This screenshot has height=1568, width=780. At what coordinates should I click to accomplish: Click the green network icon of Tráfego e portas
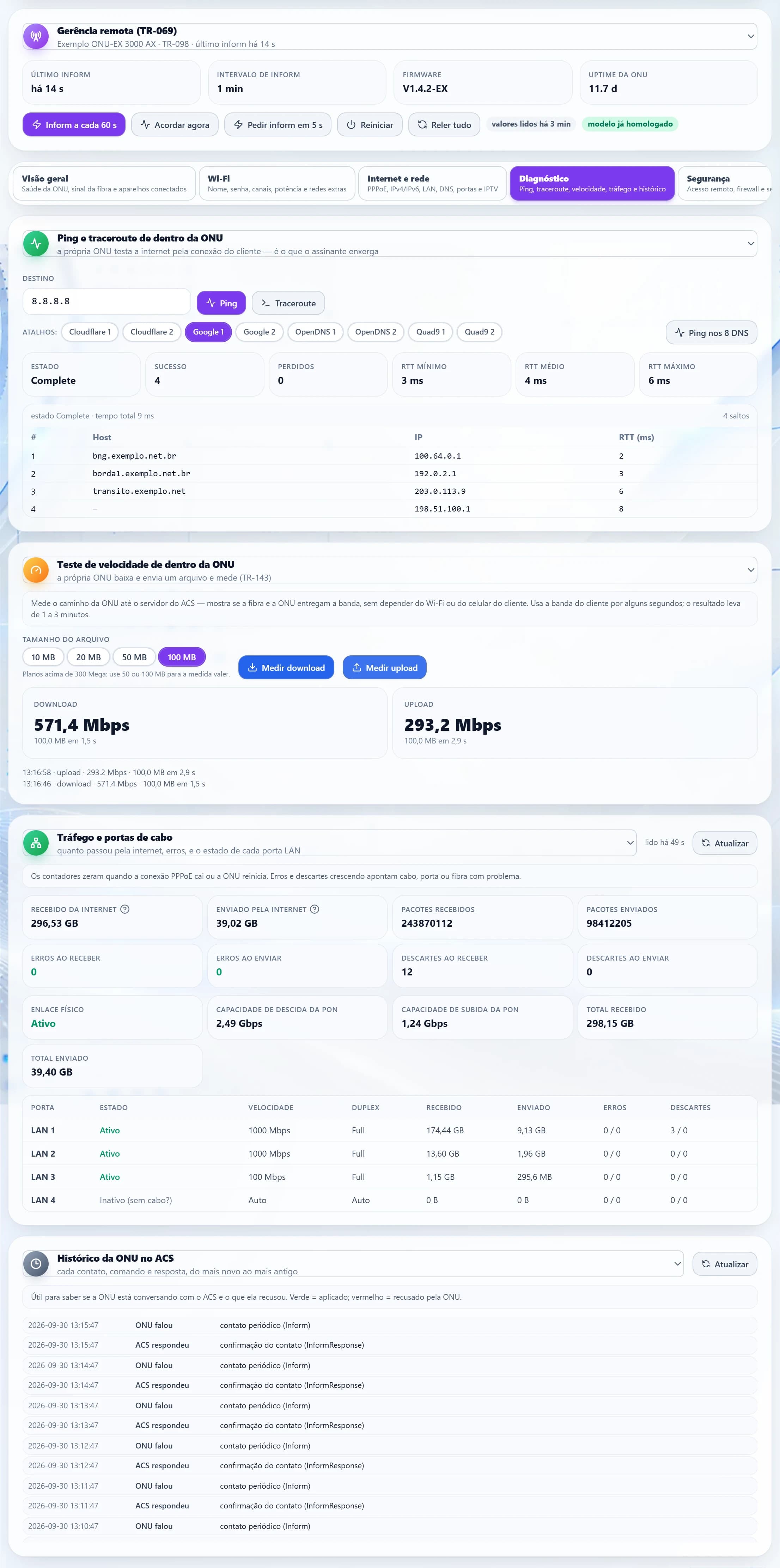(x=36, y=843)
